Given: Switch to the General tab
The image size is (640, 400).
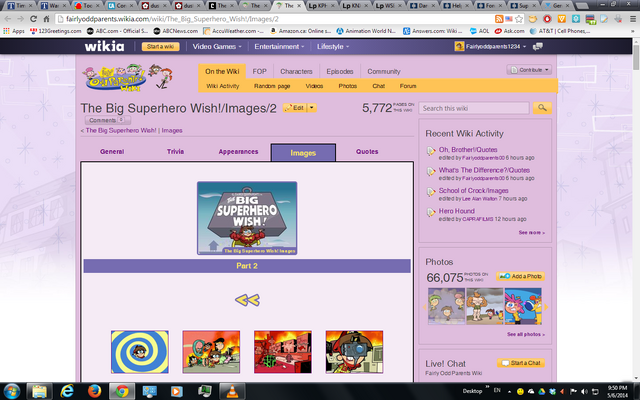Looking at the screenshot, I should pyautogui.click(x=112, y=151).
